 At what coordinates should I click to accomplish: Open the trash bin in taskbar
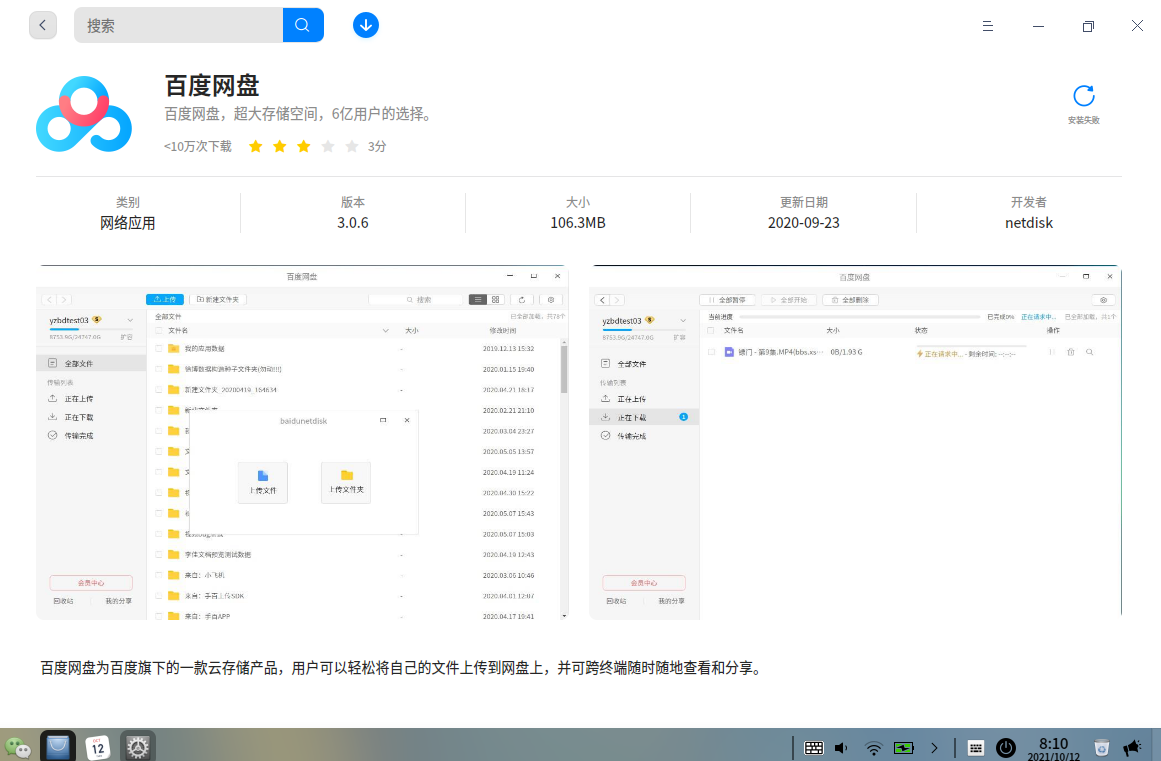pyautogui.click(x=1101, y=747)
